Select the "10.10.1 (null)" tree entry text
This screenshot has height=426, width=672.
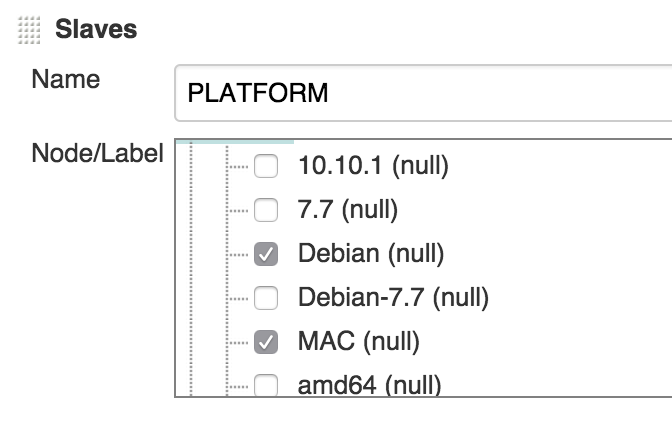373,166
